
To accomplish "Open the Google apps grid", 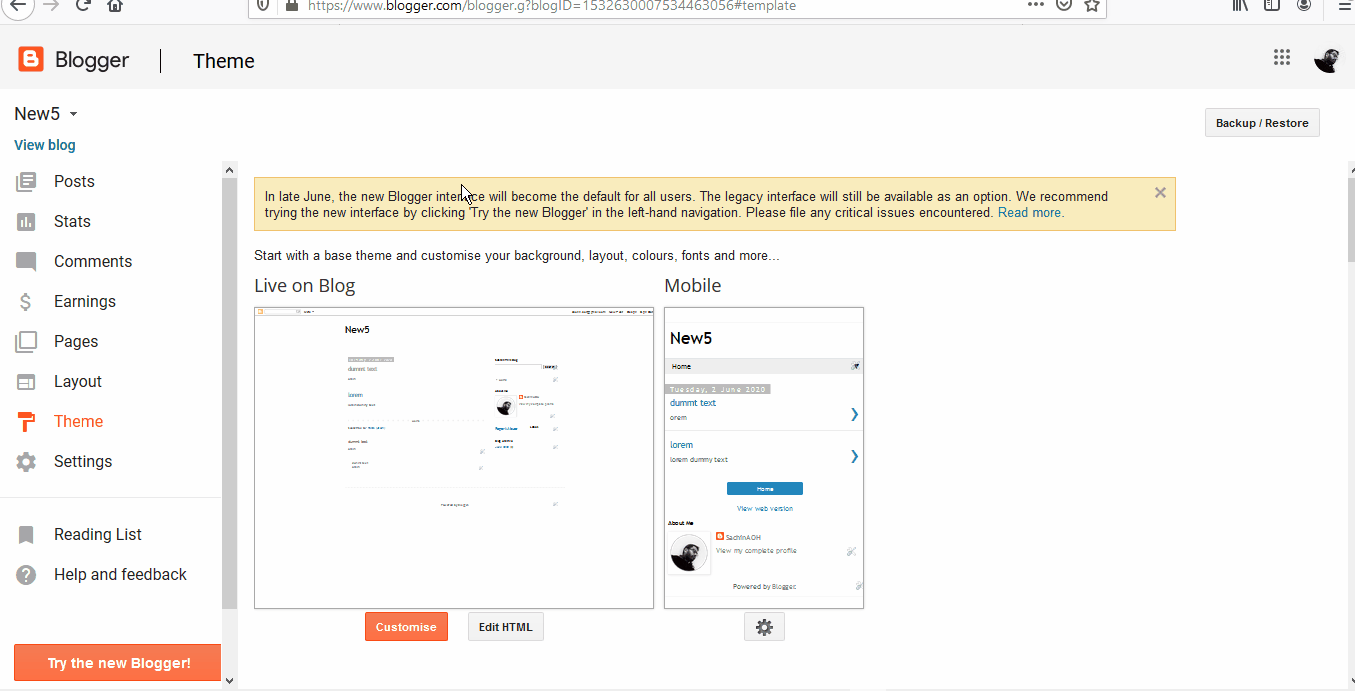I will coord(1282,58).
